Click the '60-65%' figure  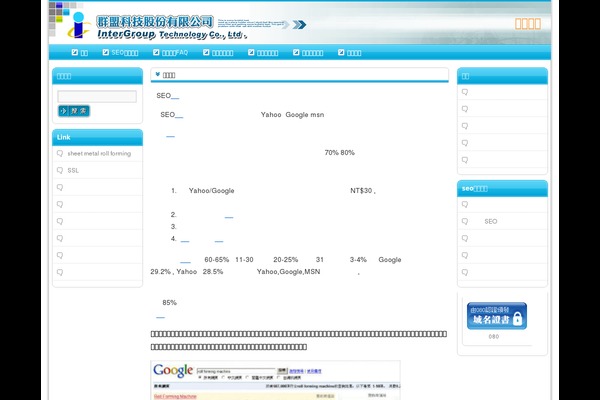pos(217,260)
